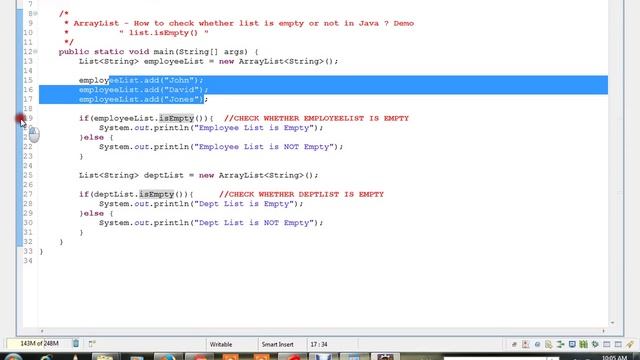Click the employeeList.add("John") line
Image resolution: width=640 pixels, height=360 pixels.
coord(141,80)
